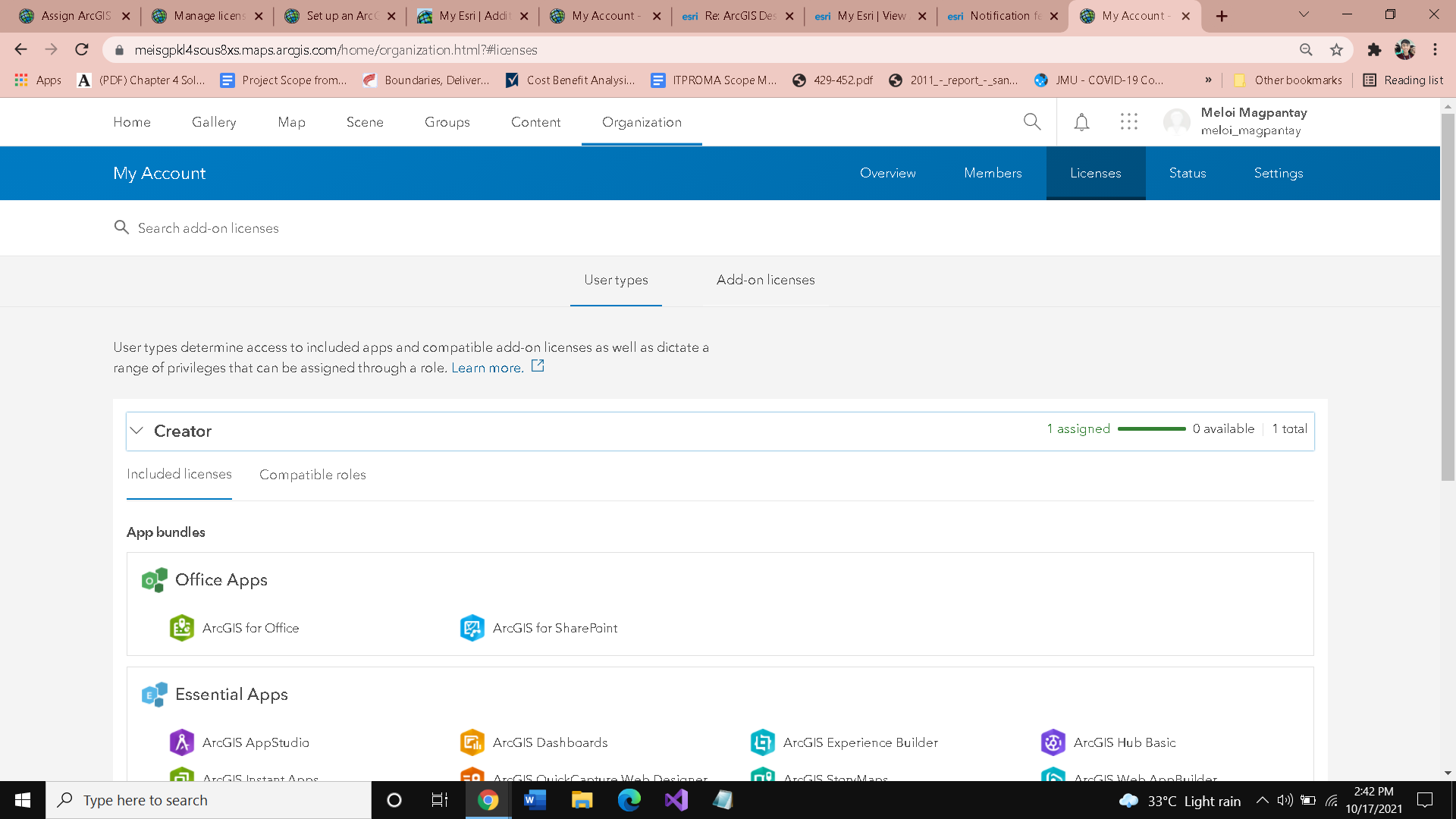Image resolution: width=1456 pixels, height=819 pixels.
Task: Open the app launcher grid
Action: tap(1129, 121)
